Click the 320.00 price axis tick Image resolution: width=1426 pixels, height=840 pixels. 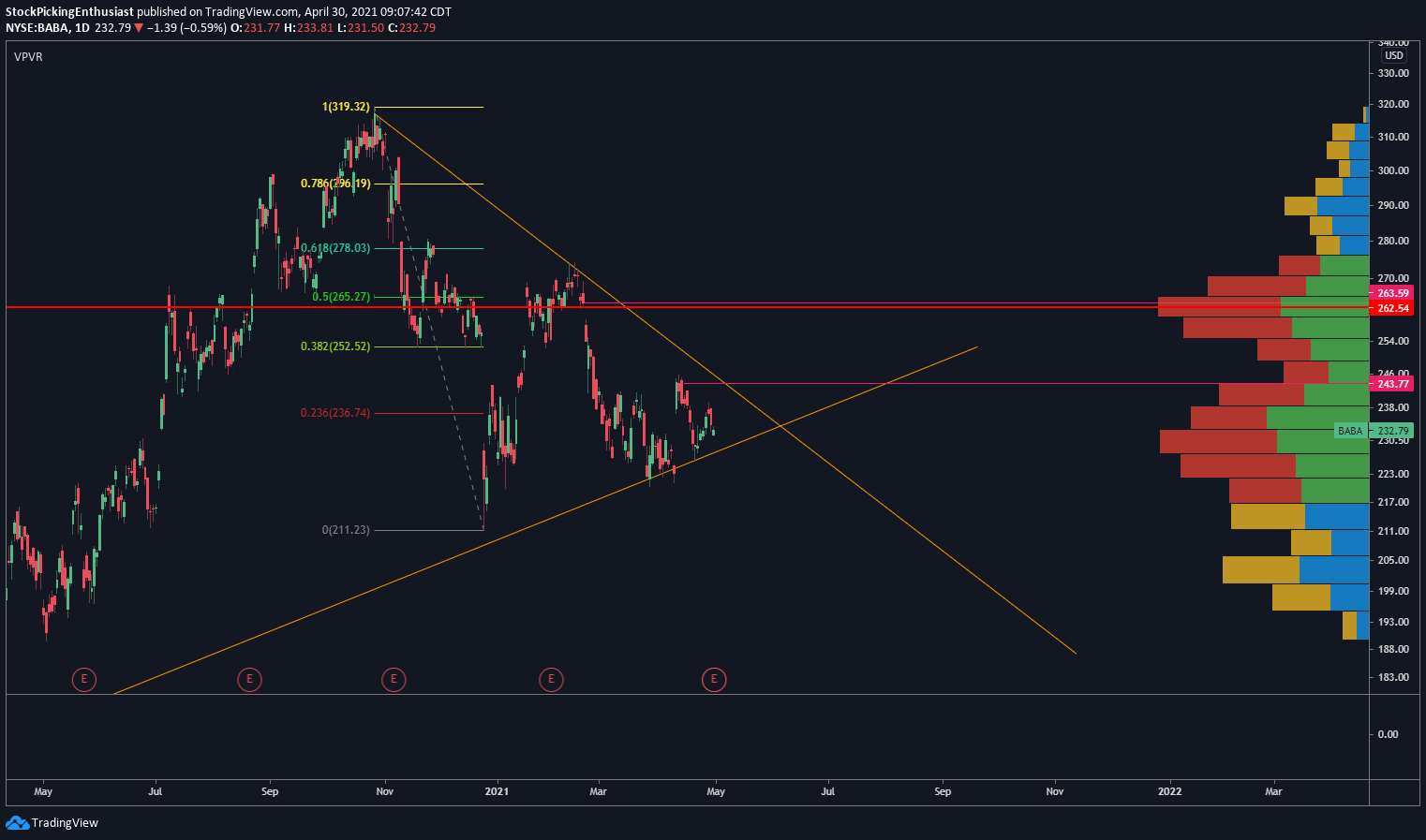pos(1393,105)
